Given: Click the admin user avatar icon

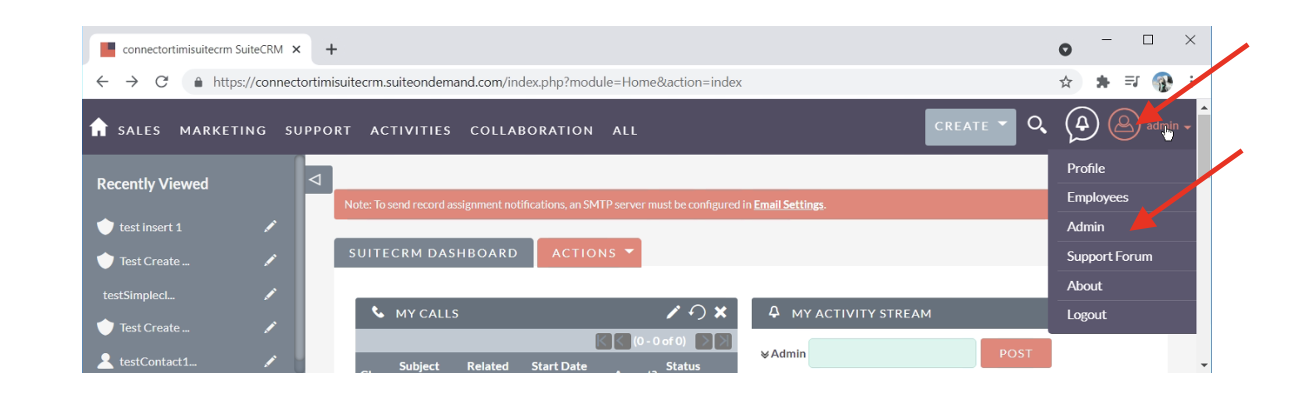Looking at the screenshot, I should pyautogui.click(x=1124, y=125).
